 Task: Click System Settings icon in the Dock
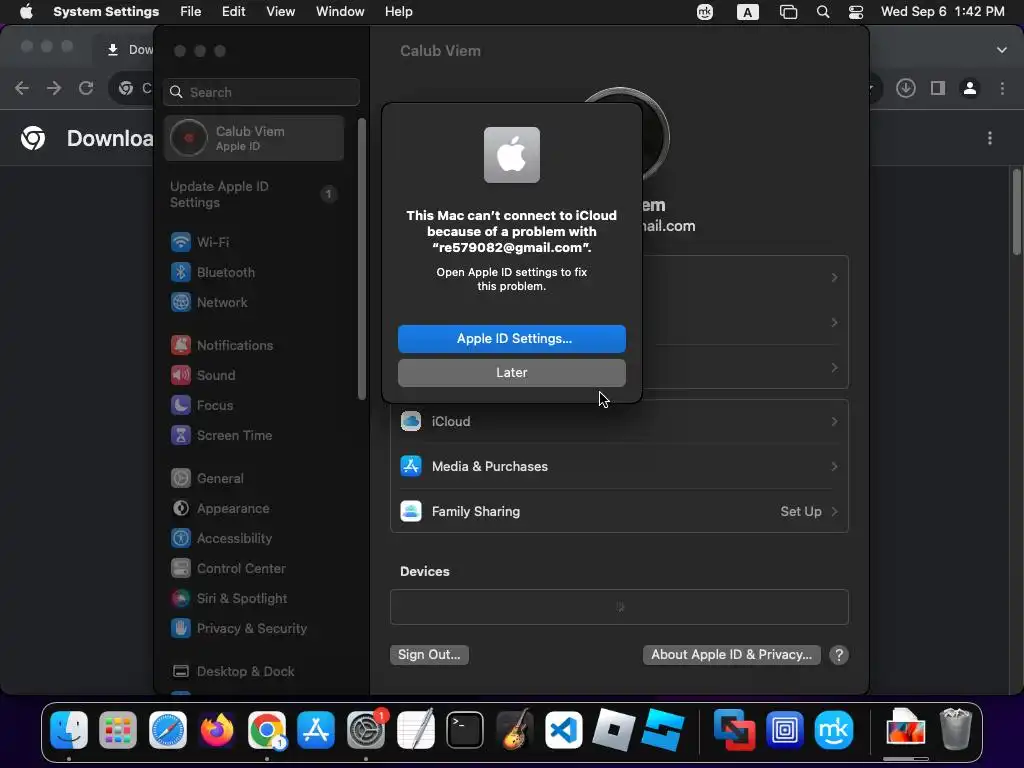[x=366, y=730]
